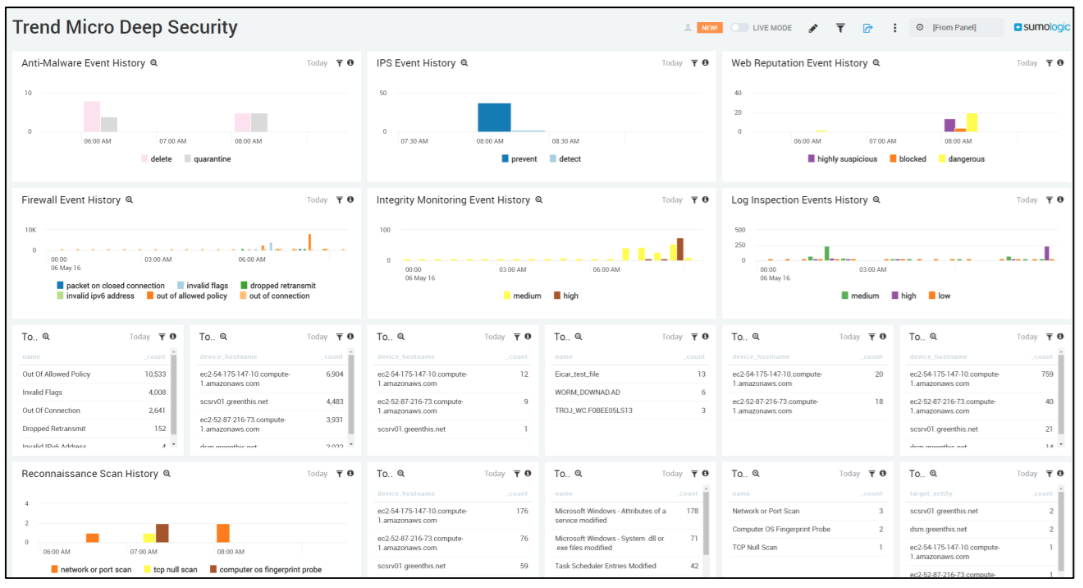The height and width of the screenshot is (588, 1083).
Task: Open Today time range on Firewall panel
Action: pyautogui.click(x=317, y=200)
